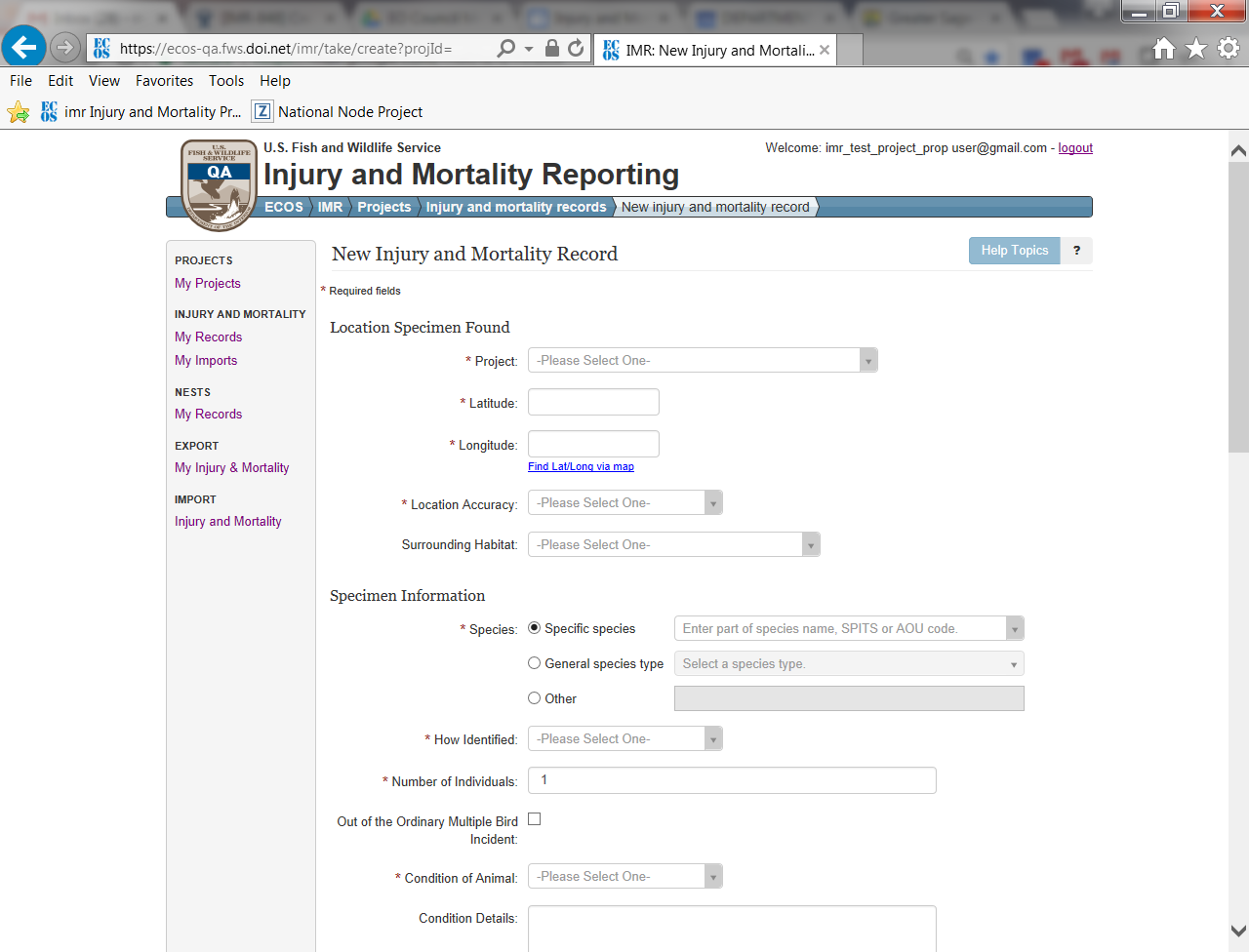Open the Tools menu

click(226, 81)
